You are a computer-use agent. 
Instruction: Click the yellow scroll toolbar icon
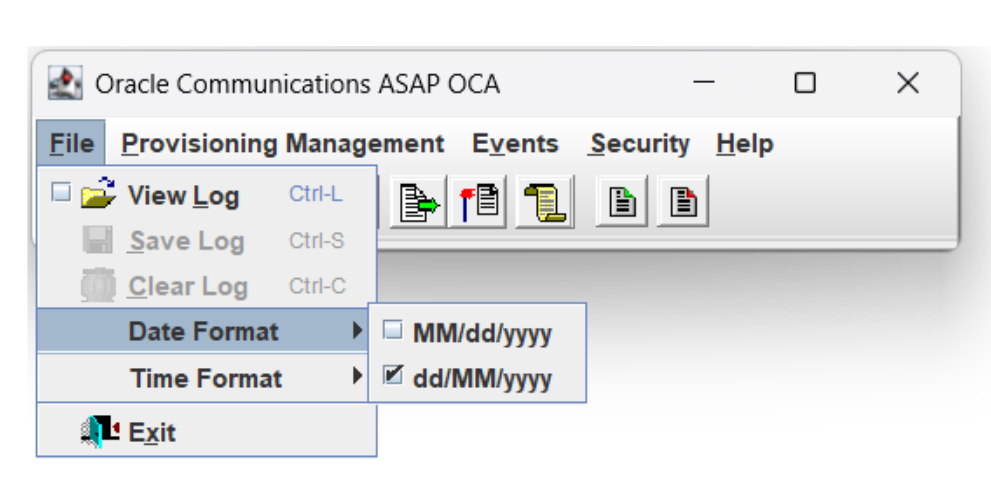(545, 202)
